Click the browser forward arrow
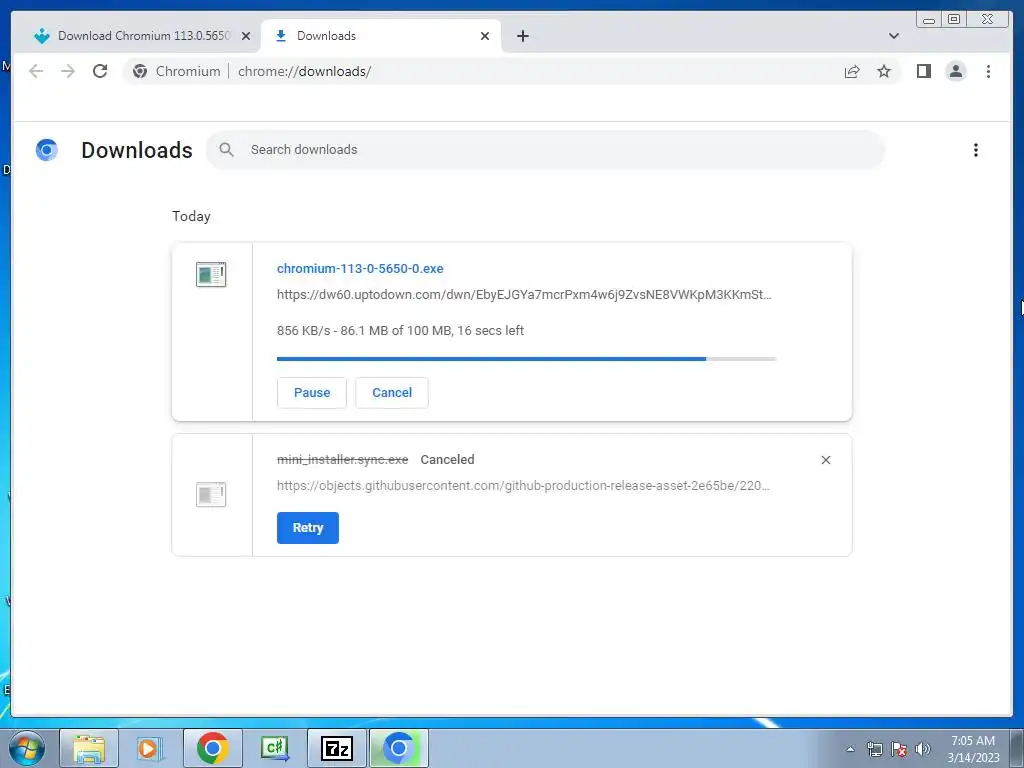The height and width of the screenshot is (768, 1024). (x=68, y=71)
